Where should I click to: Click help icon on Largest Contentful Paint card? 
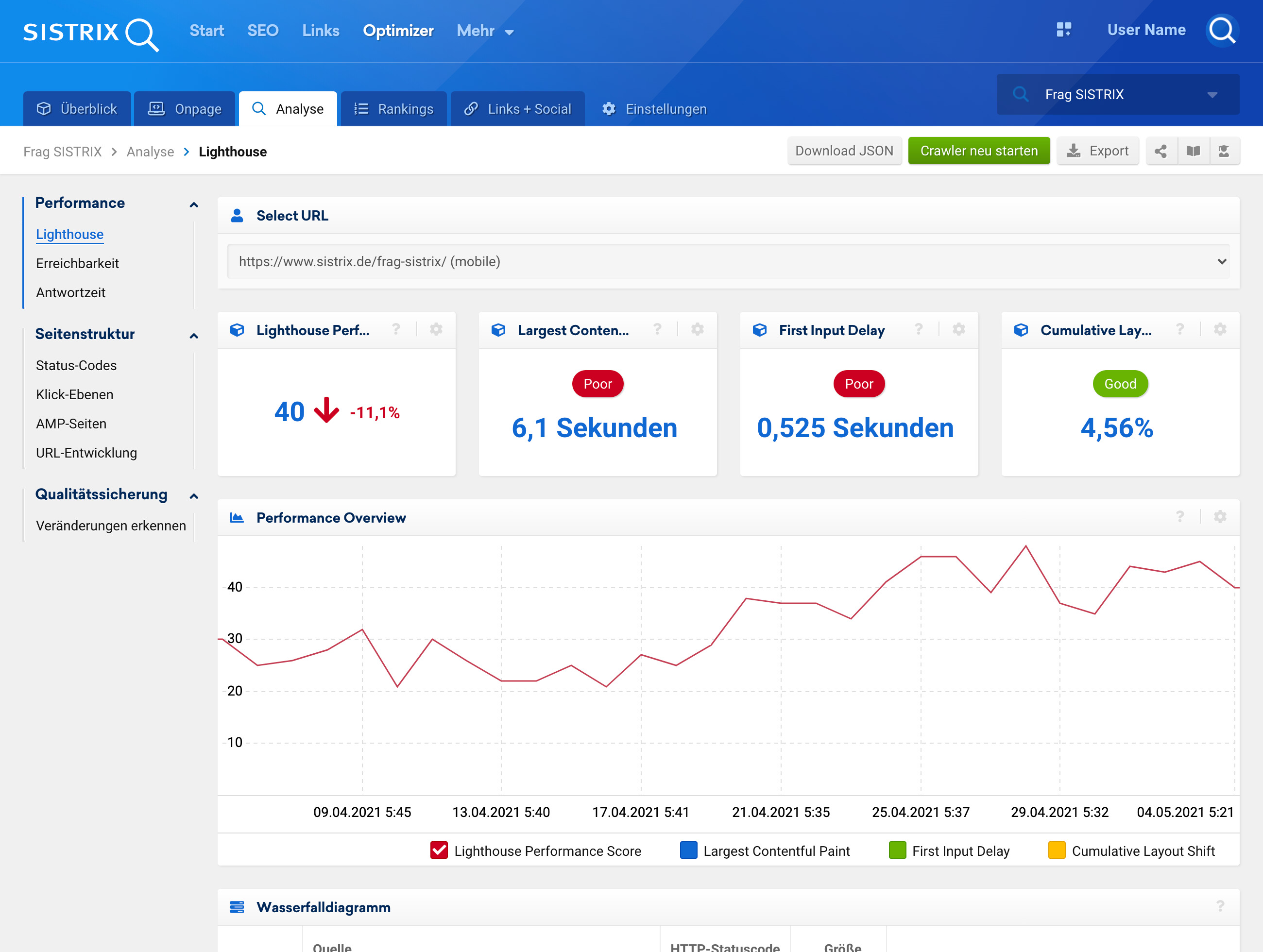pyautogui.click(x=657, y=329)
